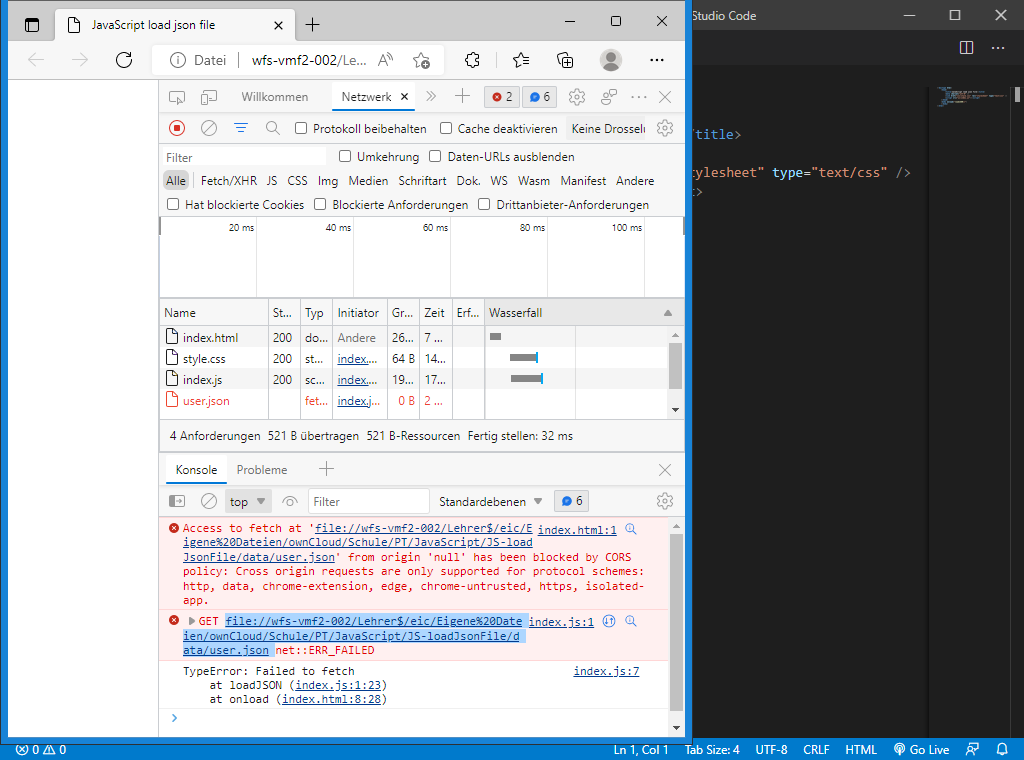Sort by the Wasserfall column arrow
This screenshot has width=1024, height=760.
(667, 313)
